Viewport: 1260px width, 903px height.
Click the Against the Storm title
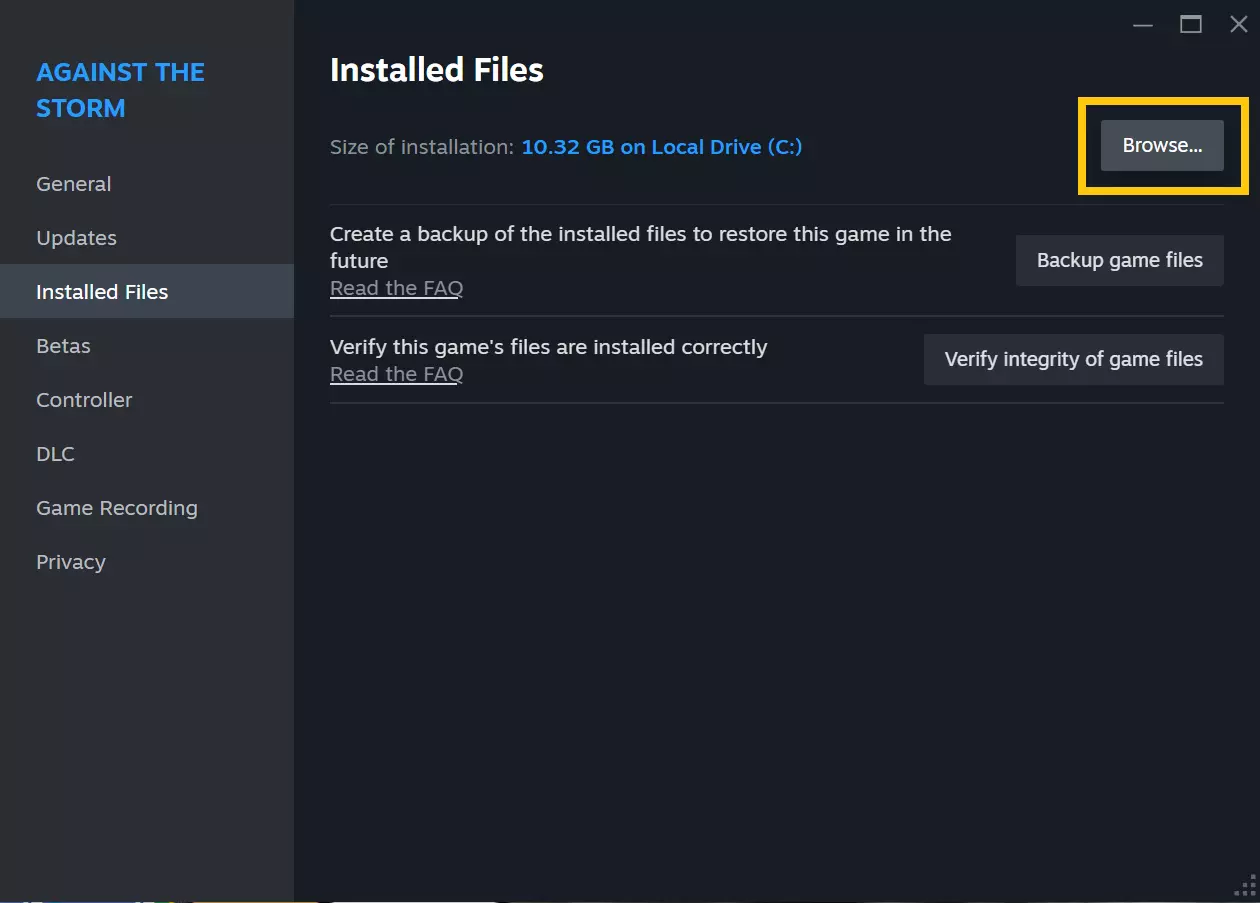120,90
